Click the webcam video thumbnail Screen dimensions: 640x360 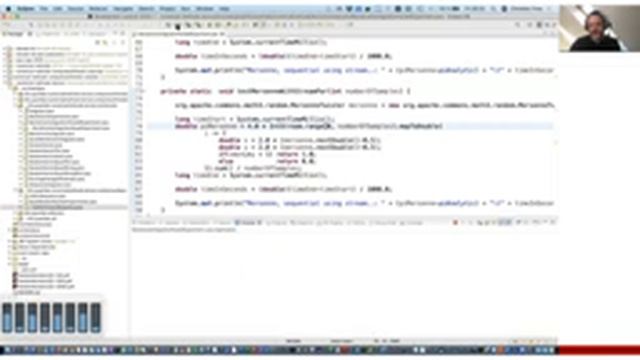pyautogui.click(x=599, y=28)
